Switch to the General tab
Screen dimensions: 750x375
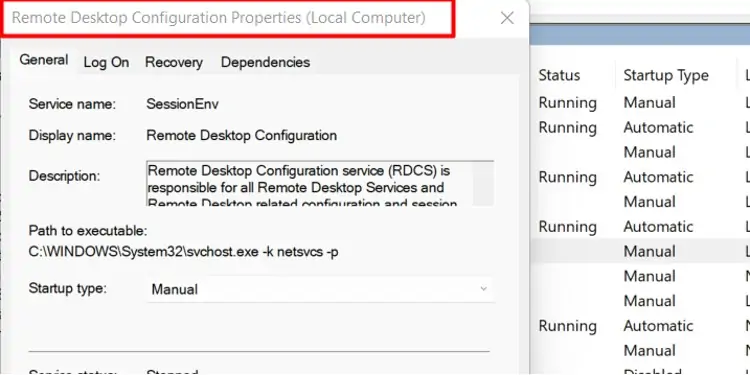[44, 60]
